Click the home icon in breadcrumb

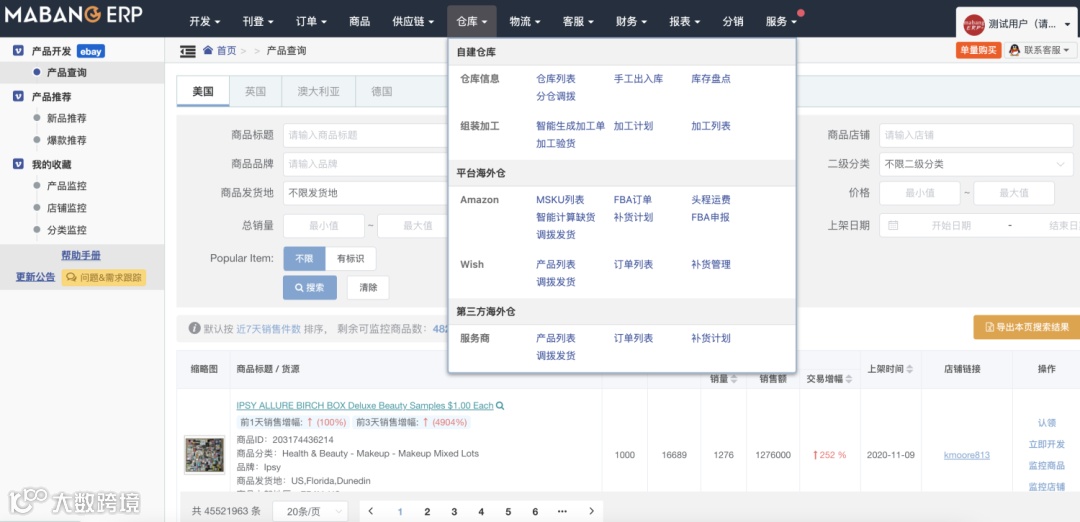click(208, 50)
